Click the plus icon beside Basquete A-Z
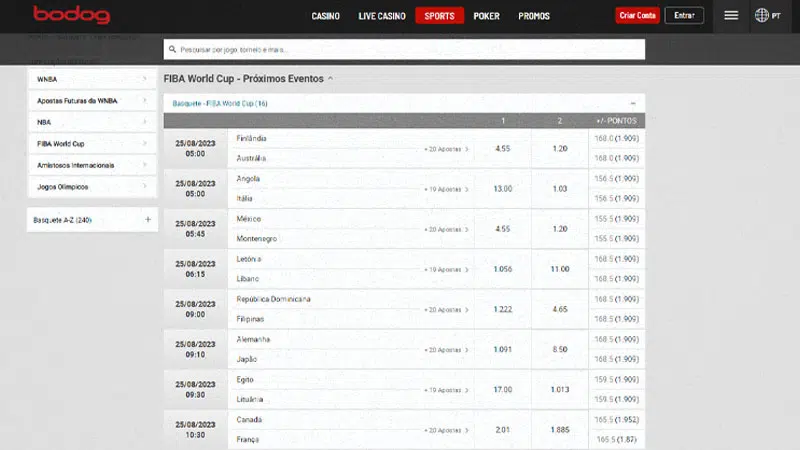The image size is (800, 450). [x=148, y=219]
